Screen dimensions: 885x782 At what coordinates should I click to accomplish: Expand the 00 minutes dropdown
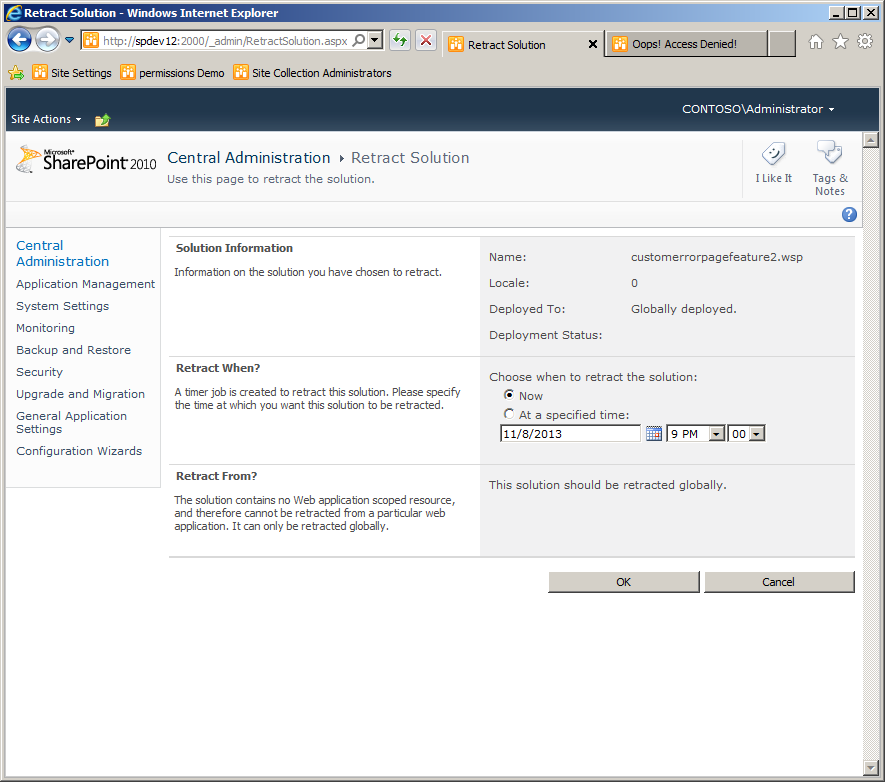[757, 434]
